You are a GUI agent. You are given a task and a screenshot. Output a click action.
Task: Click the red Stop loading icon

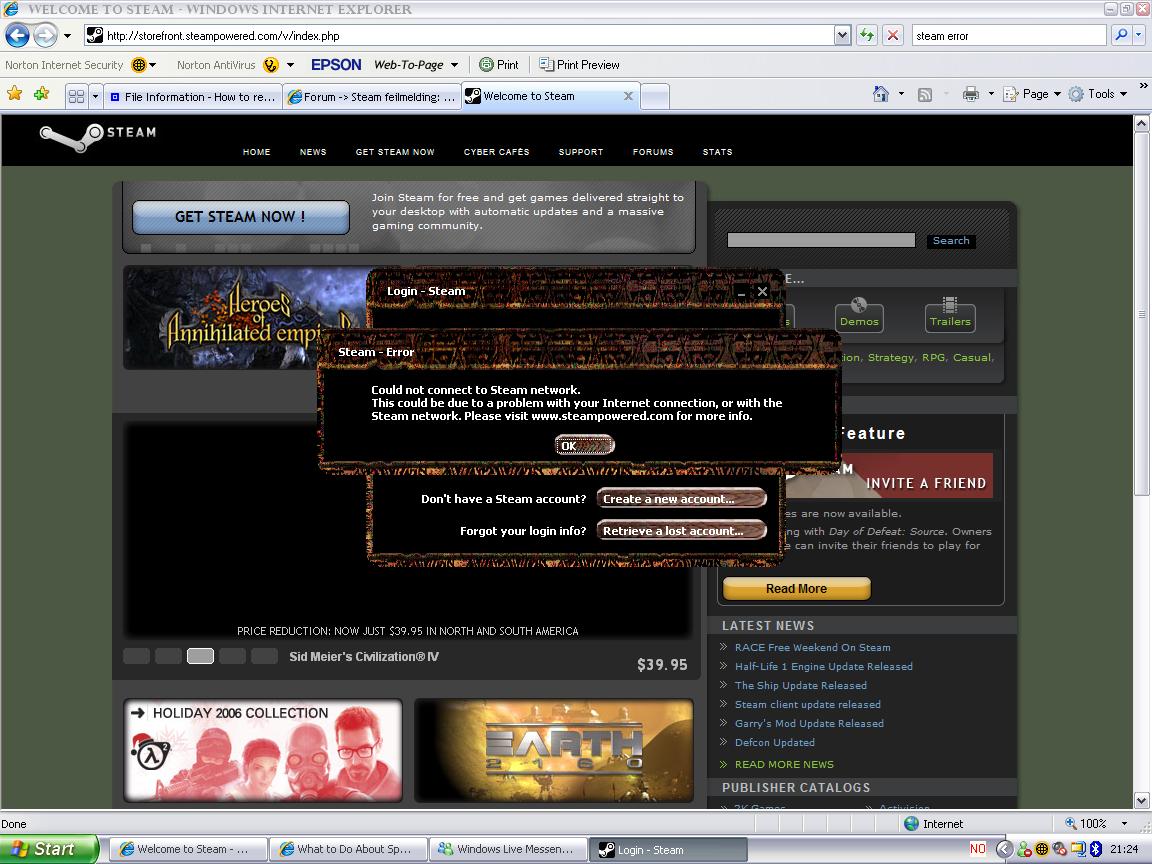[893, 35]
